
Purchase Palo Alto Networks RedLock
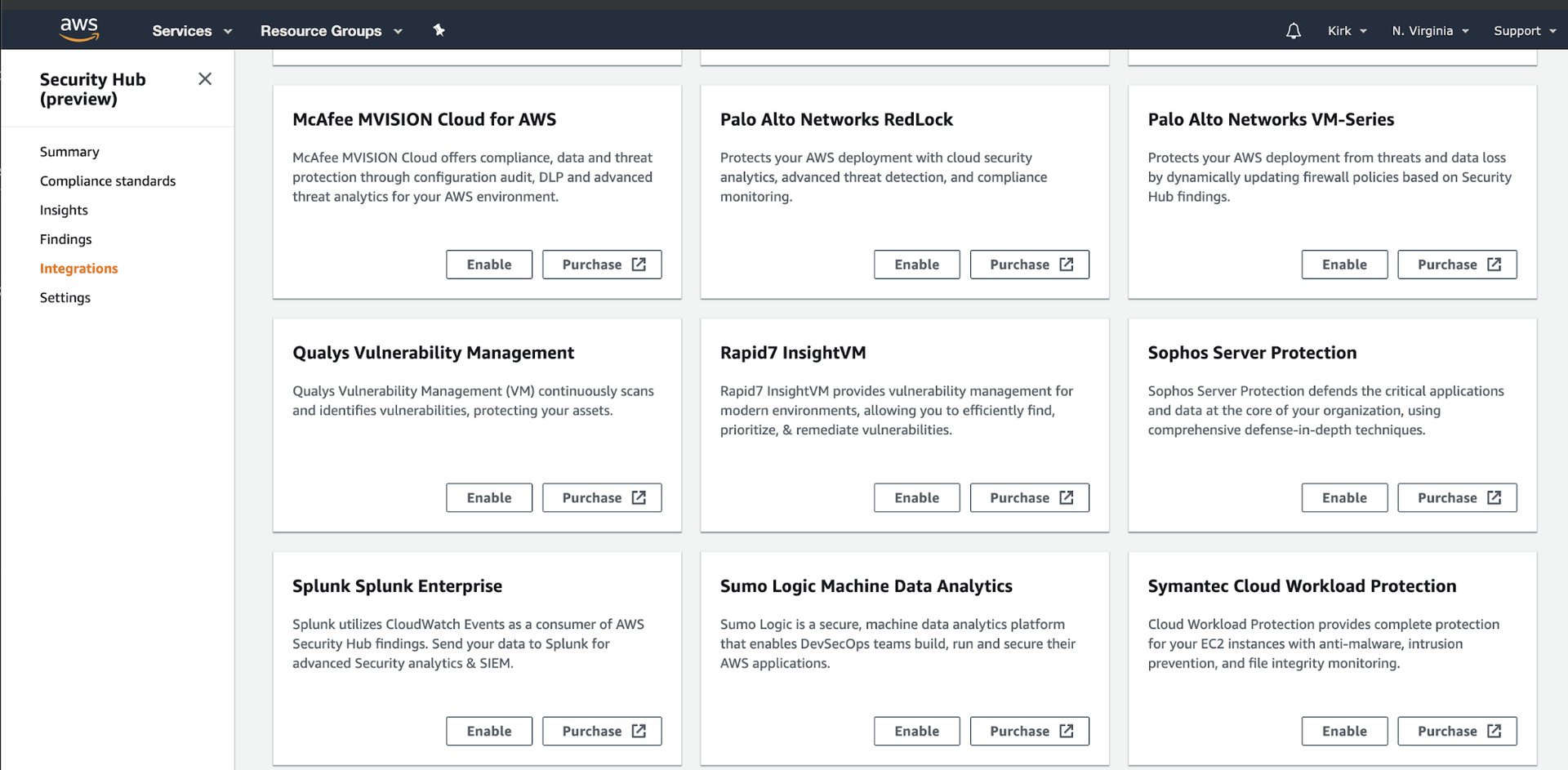coord(1029,265)
